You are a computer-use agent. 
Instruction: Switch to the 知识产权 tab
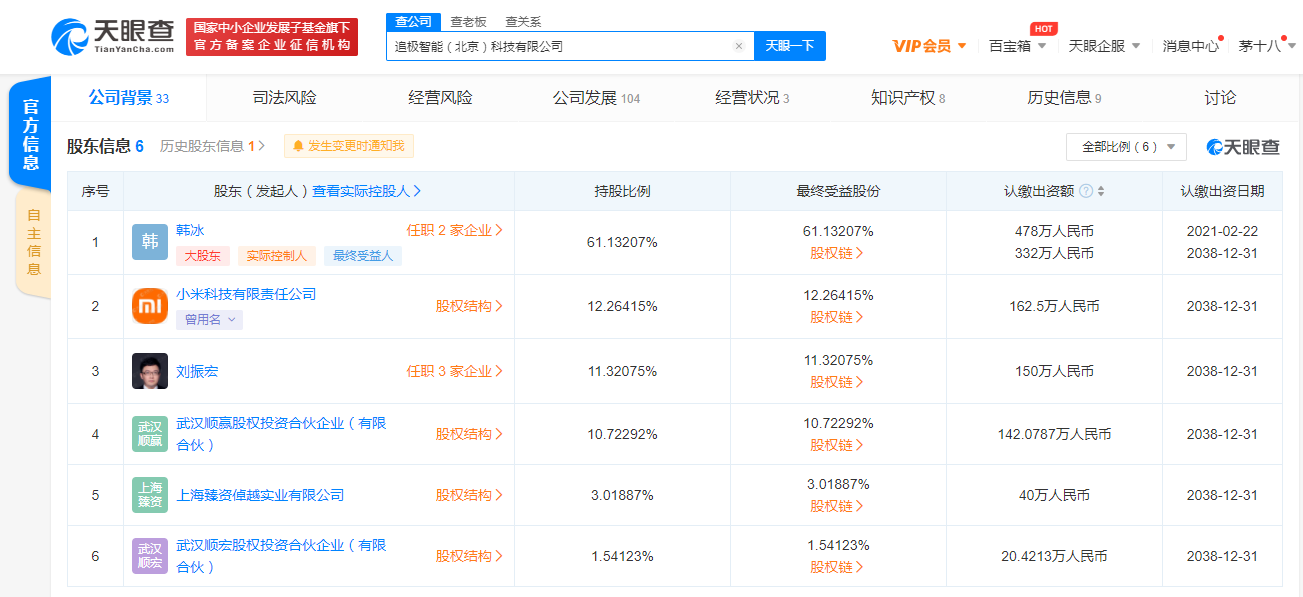(x=907, y=98)
